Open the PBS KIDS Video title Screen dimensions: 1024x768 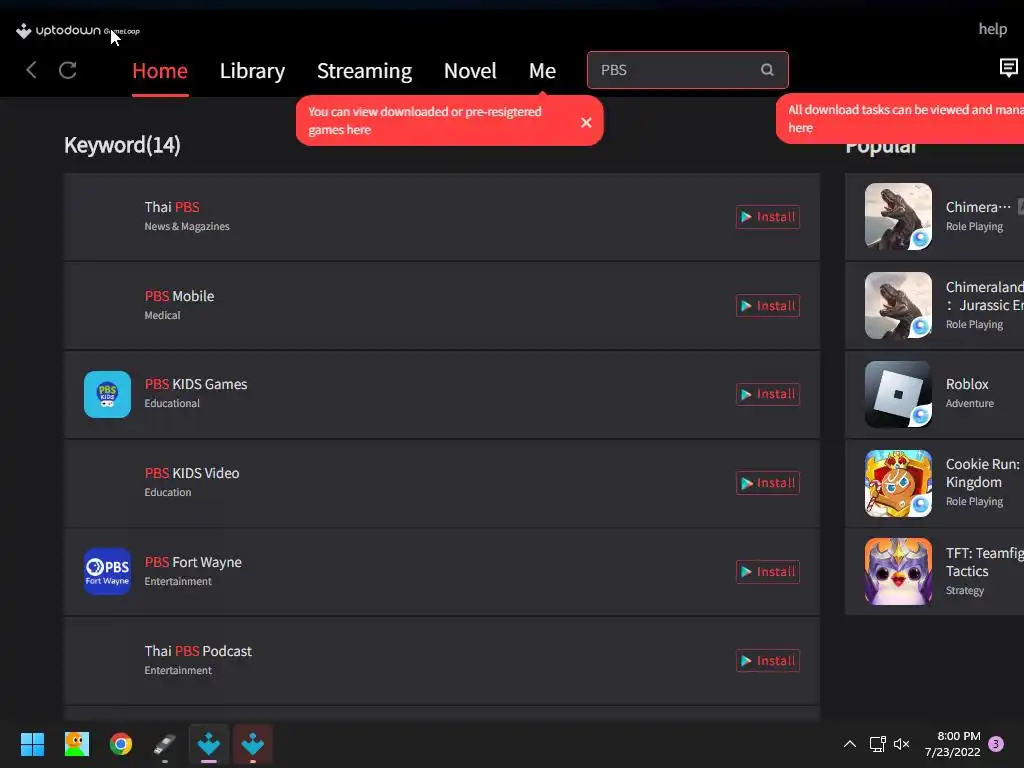192,473
